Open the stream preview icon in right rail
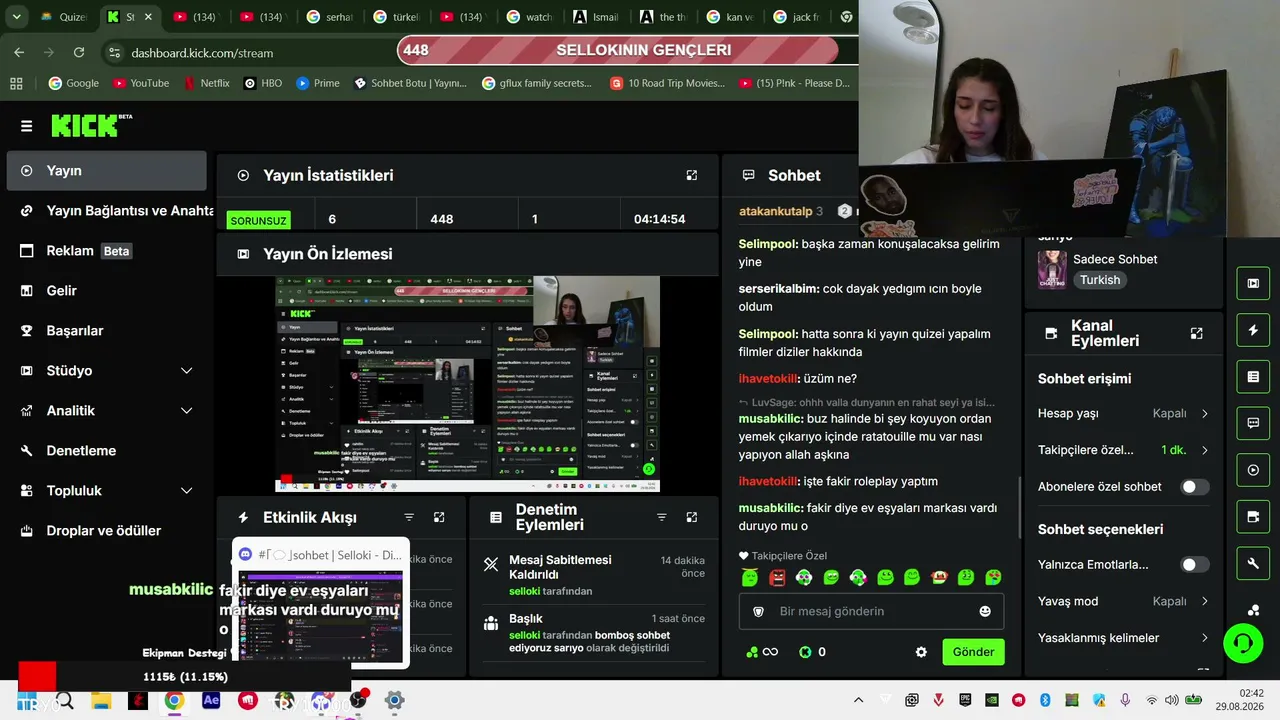Viewport: 1280px width, 720px height. pyautogui.click(x=1253, y=283)
